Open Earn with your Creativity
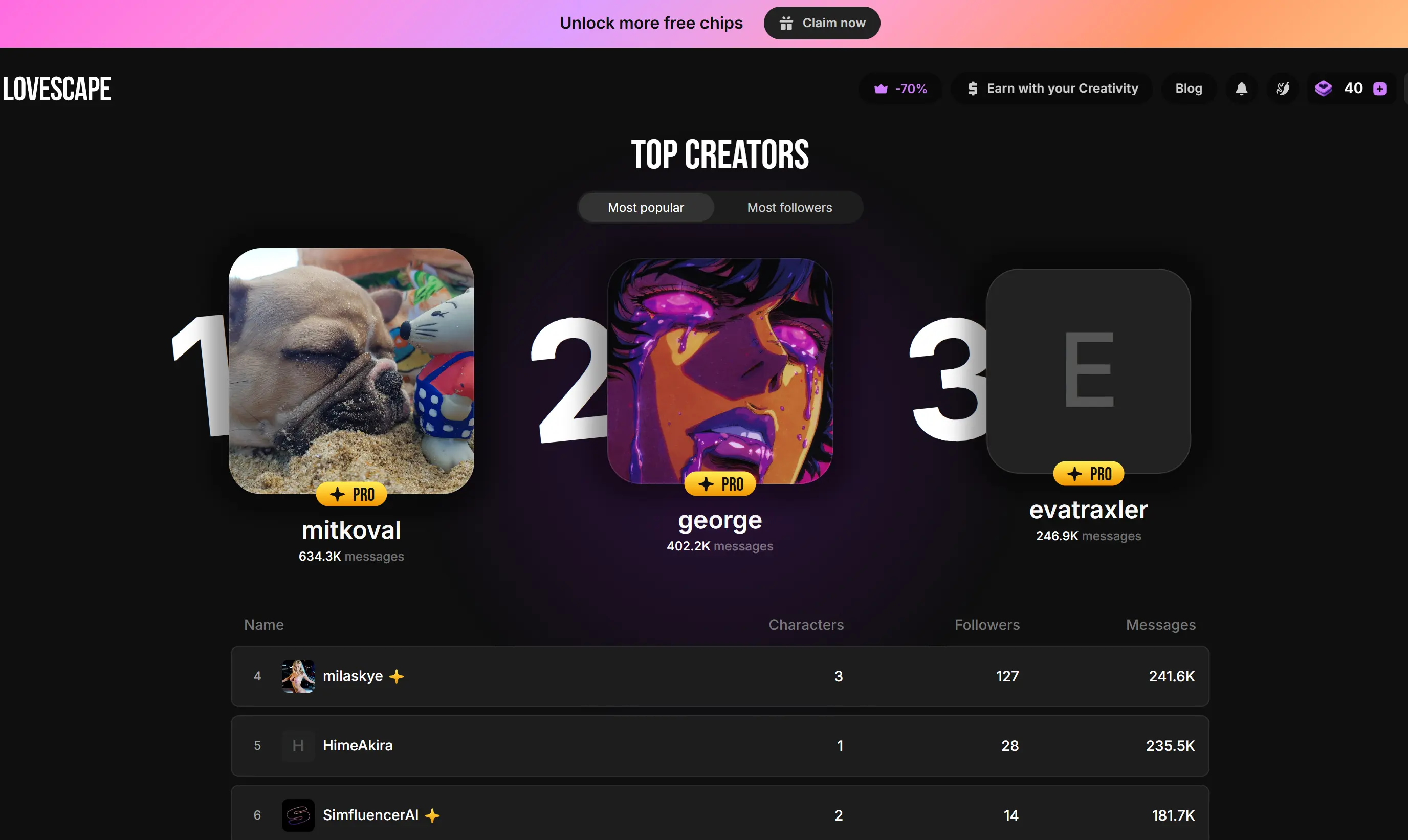This screenshot has height=840, width=1408. 1052,89
